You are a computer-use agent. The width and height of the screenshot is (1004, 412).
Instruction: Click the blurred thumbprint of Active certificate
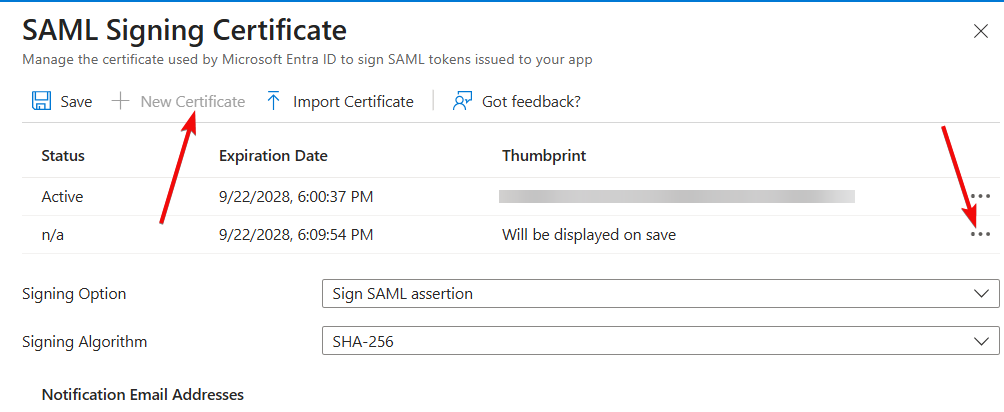point(677,196)
